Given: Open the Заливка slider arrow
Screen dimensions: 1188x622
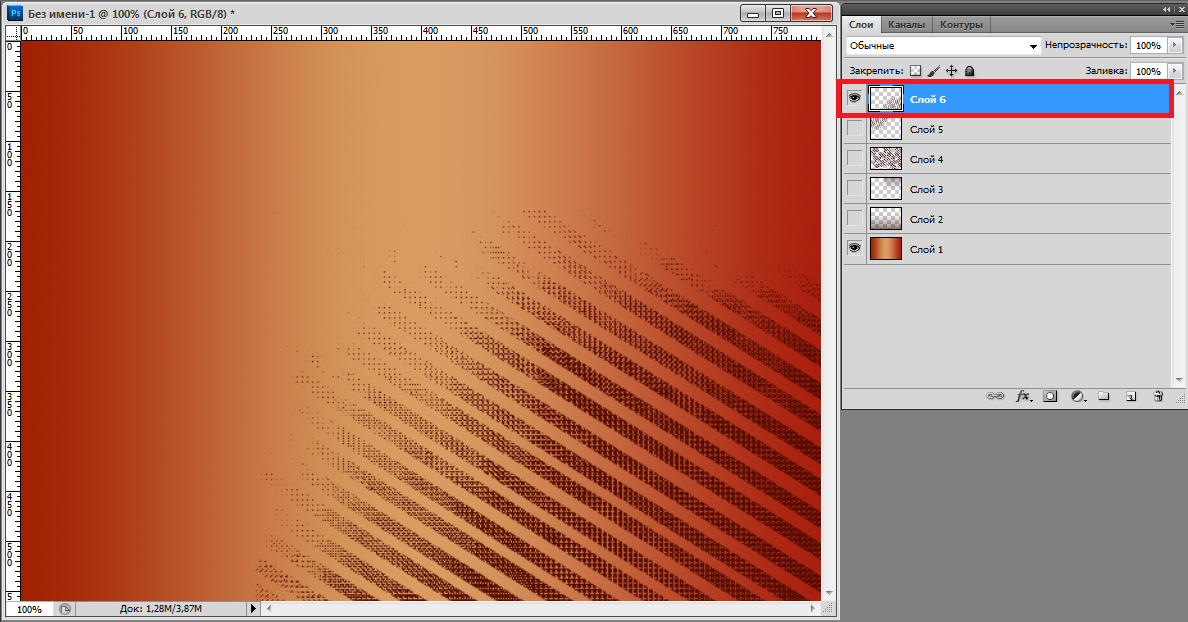Looking at the screenshot, I should coord(1174,70).
